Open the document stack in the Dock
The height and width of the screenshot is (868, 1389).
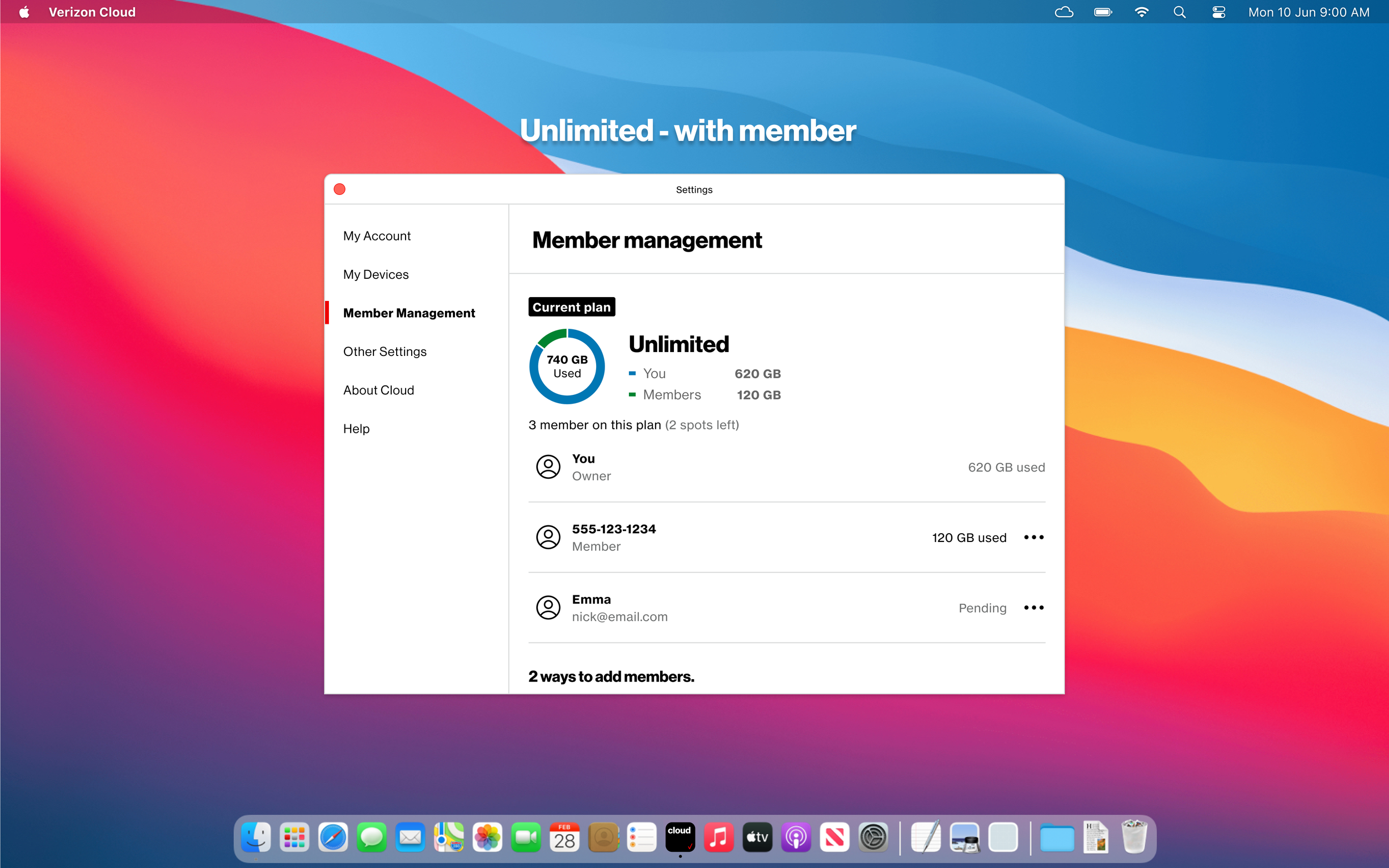point(1096,837)
